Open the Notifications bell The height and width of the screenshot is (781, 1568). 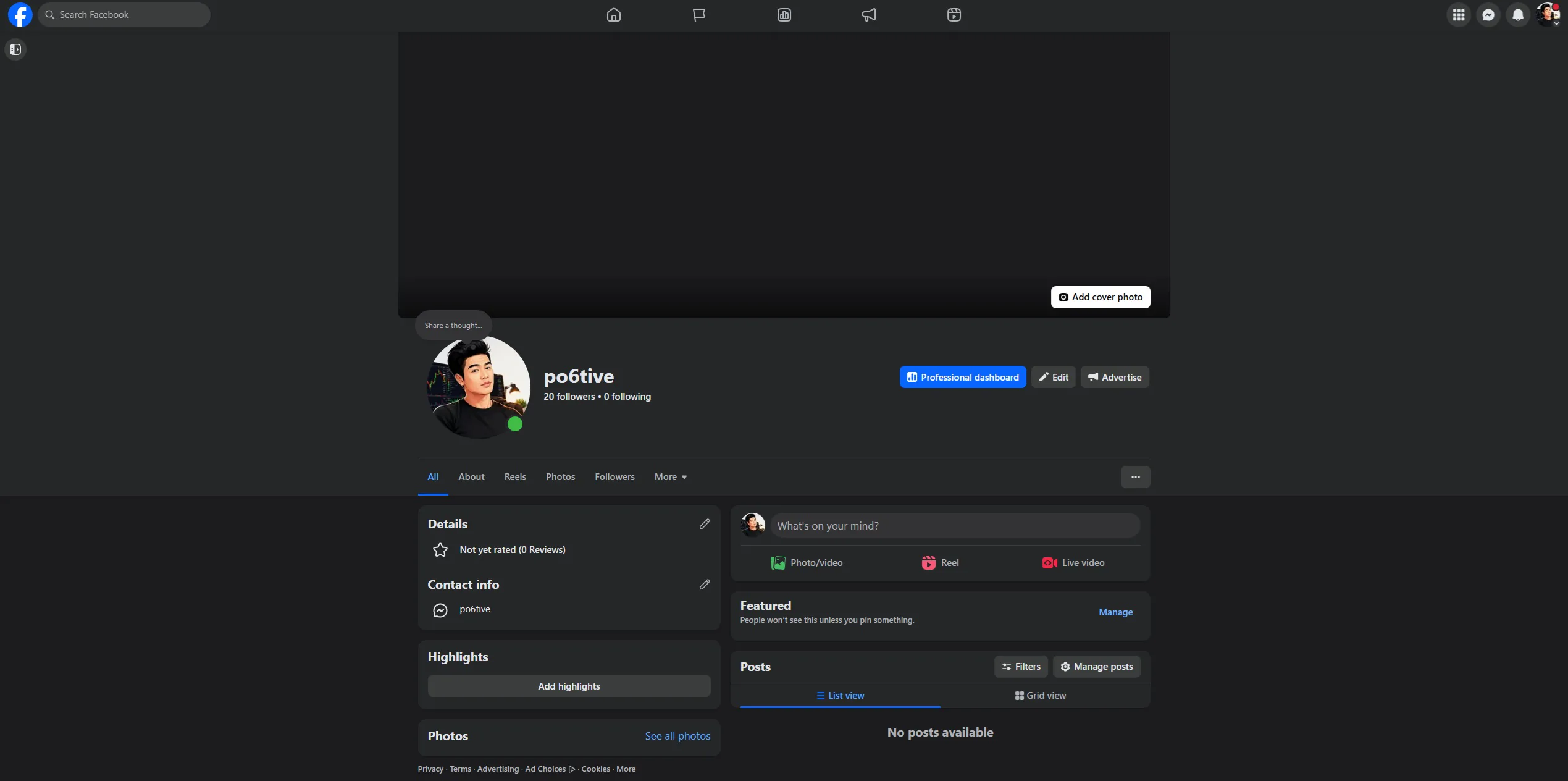[x=1518, y=15]
